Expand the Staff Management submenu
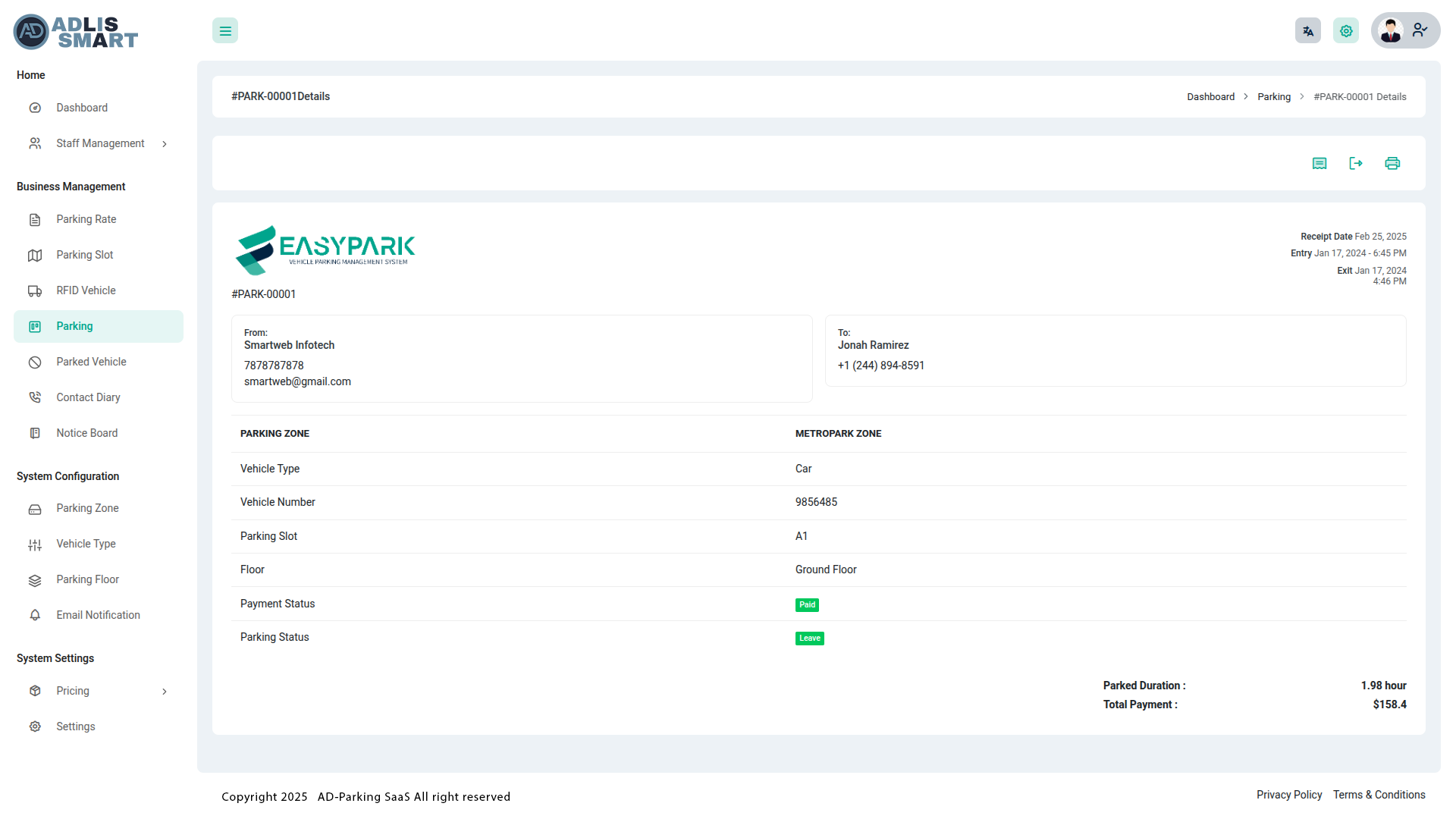Image resolution: width=1456 pixels, height=819 pixels. (165, 144)
